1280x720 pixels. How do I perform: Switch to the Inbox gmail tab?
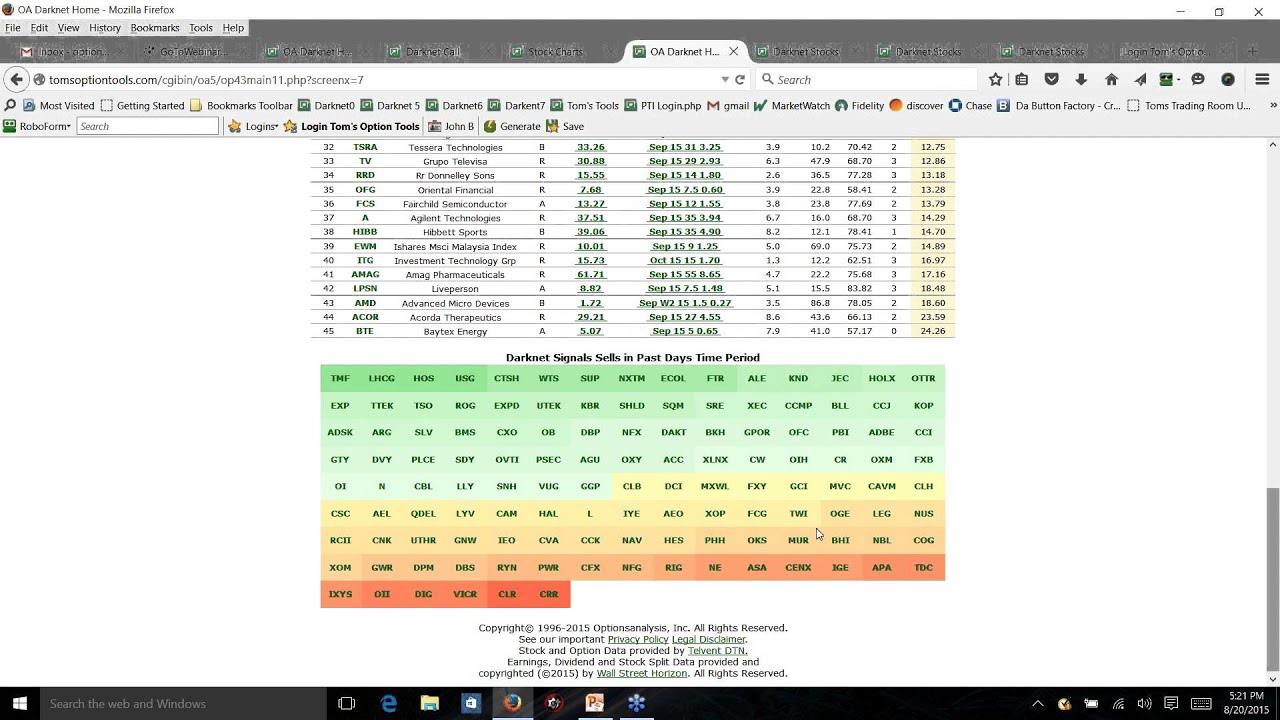point(66,51)
